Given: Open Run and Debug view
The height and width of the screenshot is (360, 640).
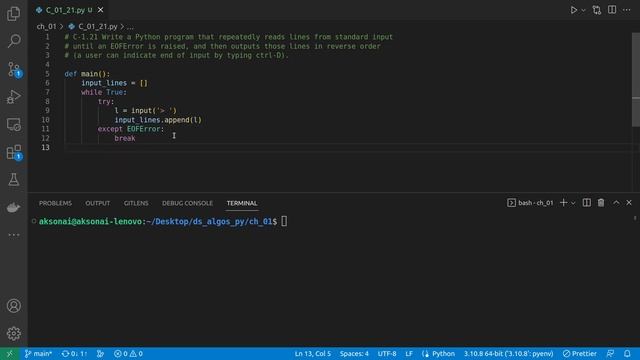Looking at the screenshot, I should (13, 97).
